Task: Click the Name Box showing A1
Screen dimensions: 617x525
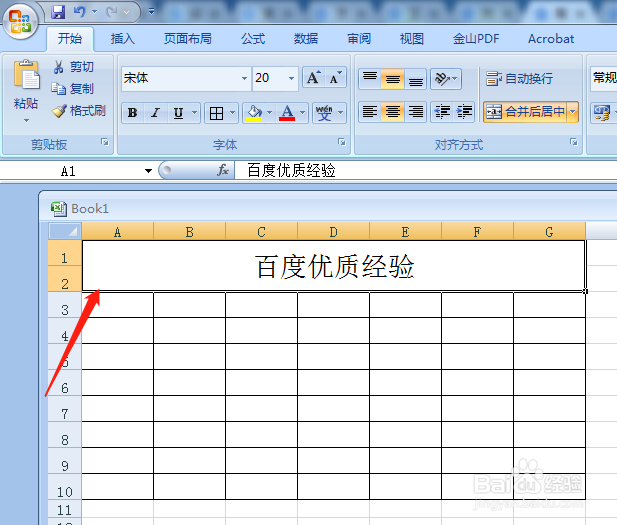Action: (71, 171)
